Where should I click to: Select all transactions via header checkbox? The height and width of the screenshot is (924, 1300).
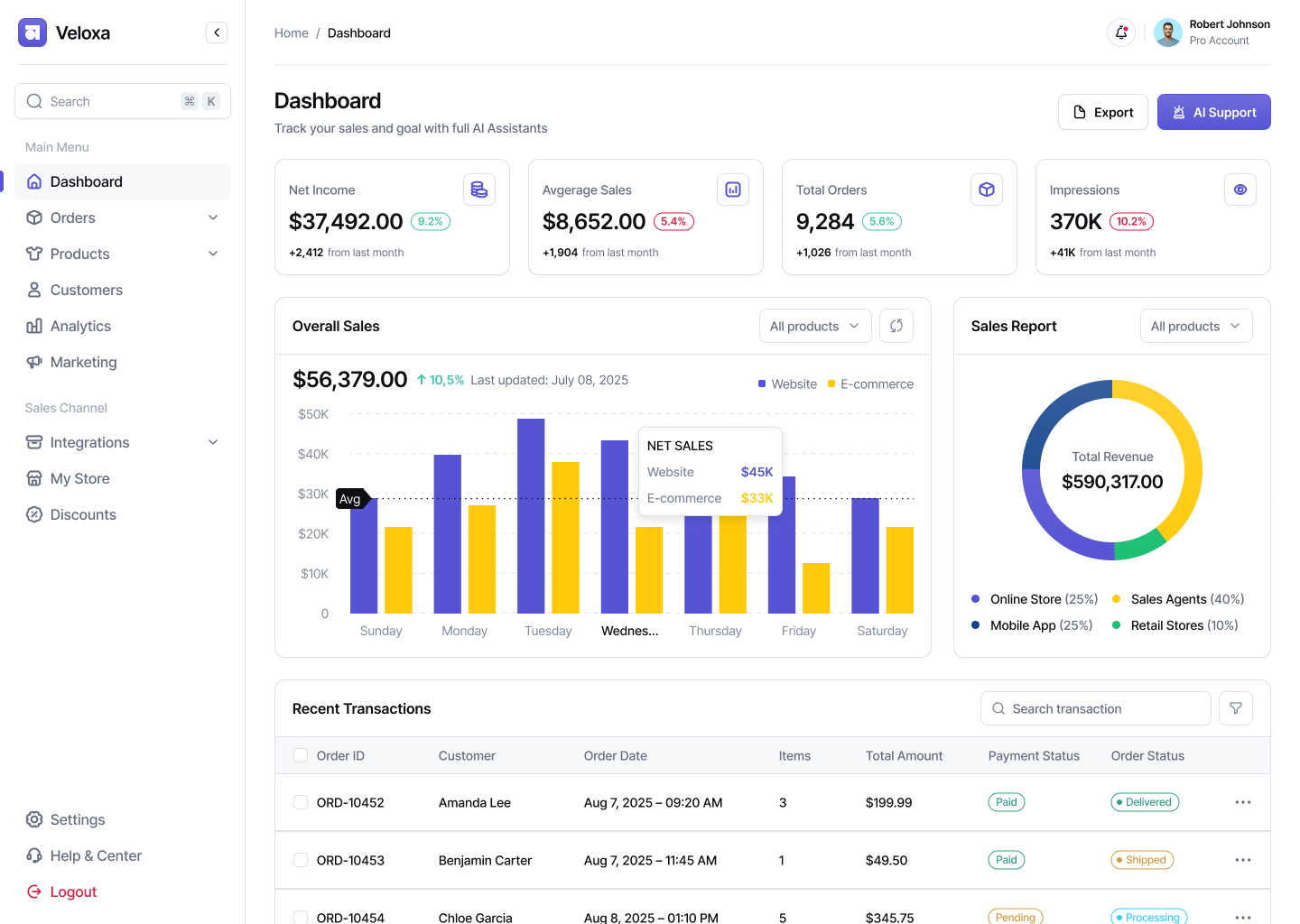click(x=300, y=755)
